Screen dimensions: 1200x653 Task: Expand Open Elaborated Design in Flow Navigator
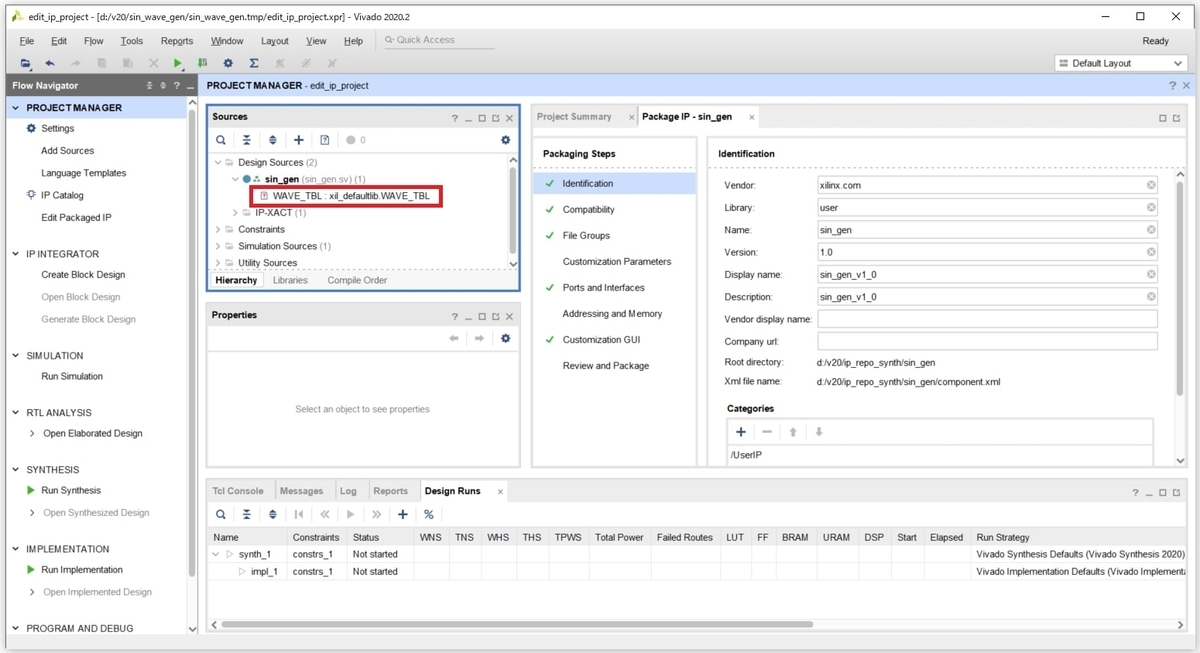point(32,434)
